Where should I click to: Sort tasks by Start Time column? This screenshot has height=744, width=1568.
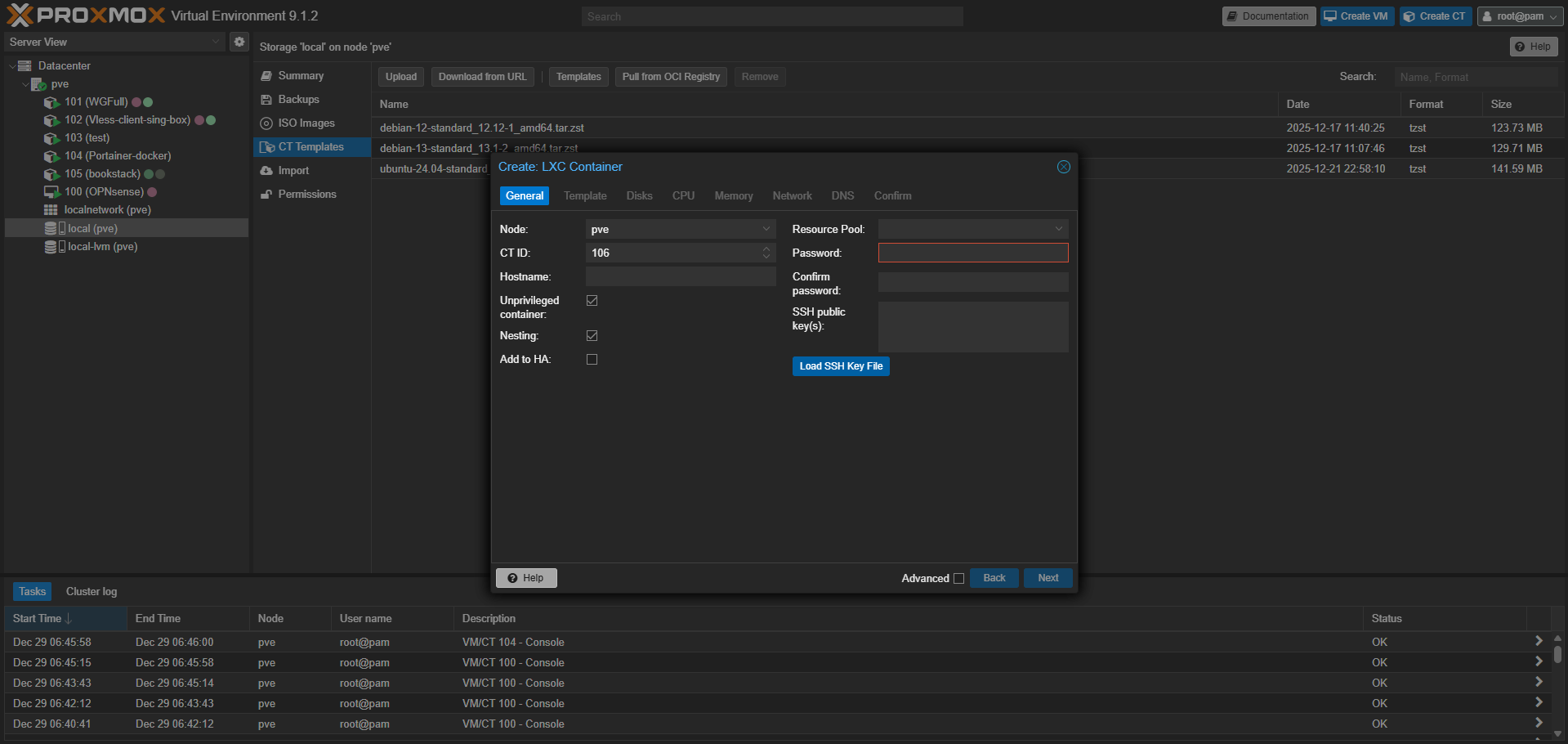pyautogui.click(x=65, y=618)
